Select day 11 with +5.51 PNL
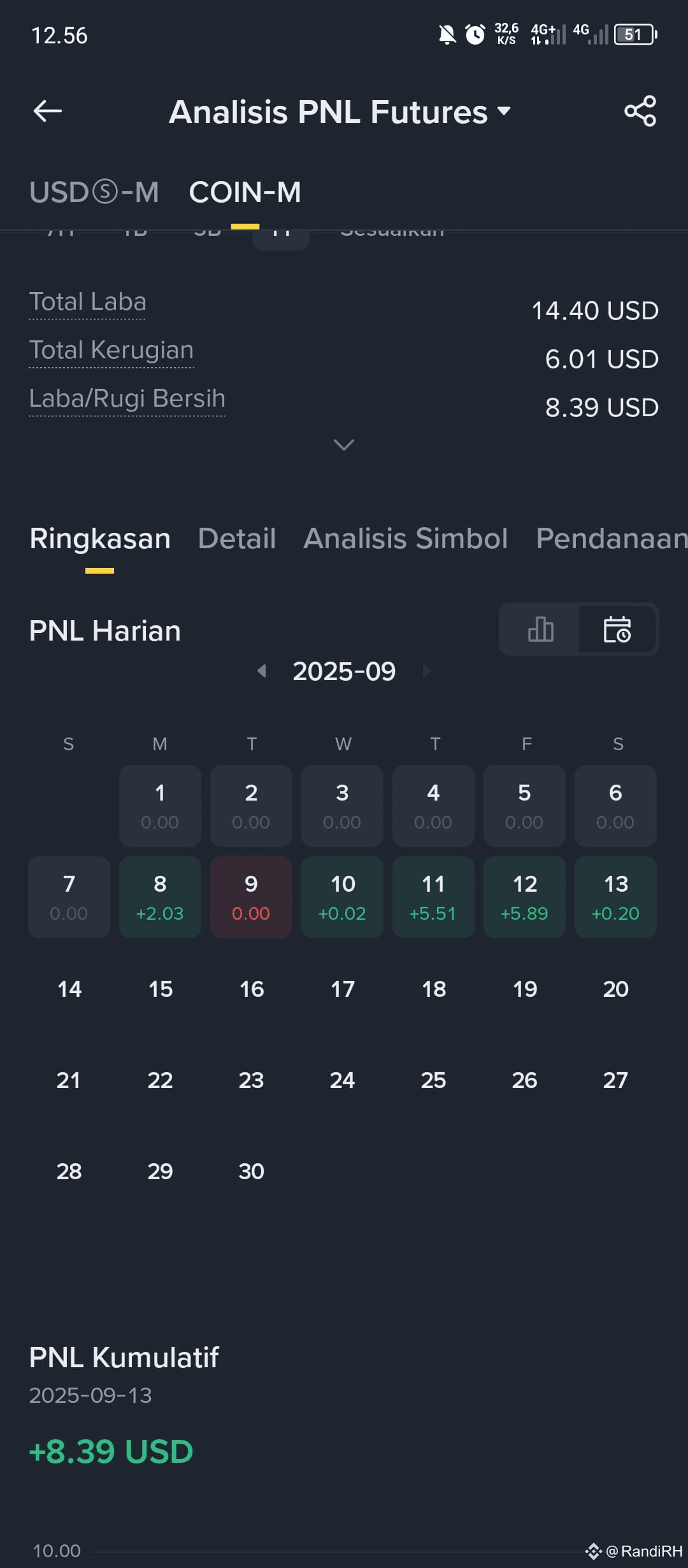This screenshot has width=688, height=1568. coord(433,897)
